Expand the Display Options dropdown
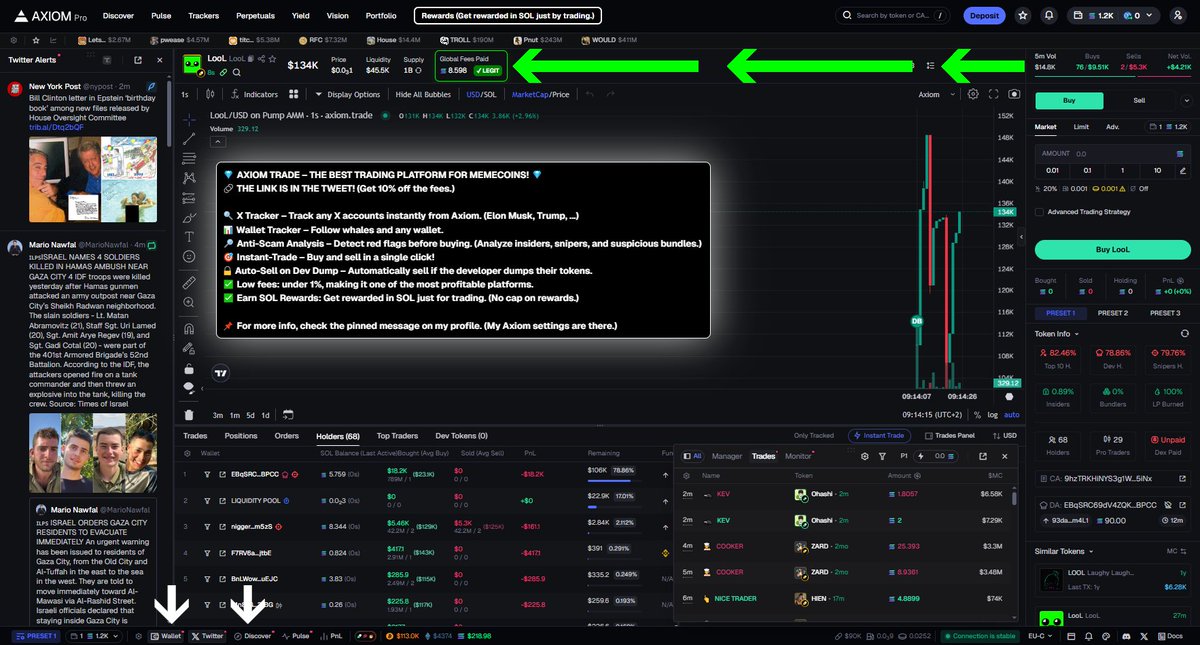The width and height of the screenshot is (1200, 645). coord(347,94)
